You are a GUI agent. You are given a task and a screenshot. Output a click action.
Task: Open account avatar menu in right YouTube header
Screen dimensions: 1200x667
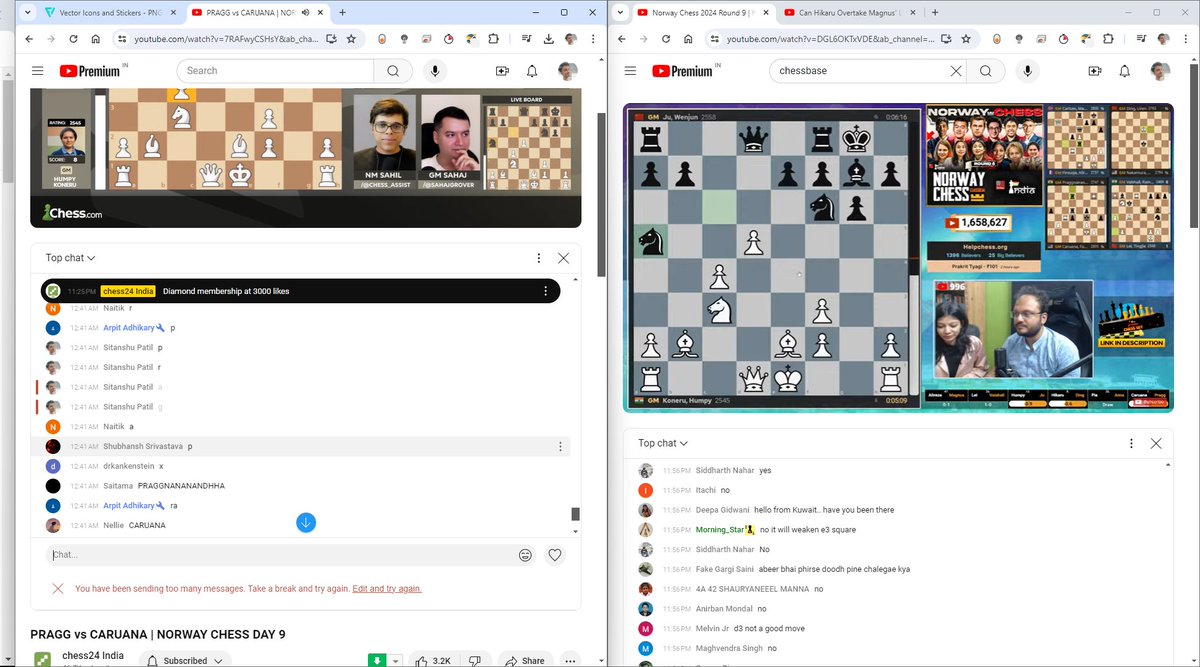pos(1159,71)
